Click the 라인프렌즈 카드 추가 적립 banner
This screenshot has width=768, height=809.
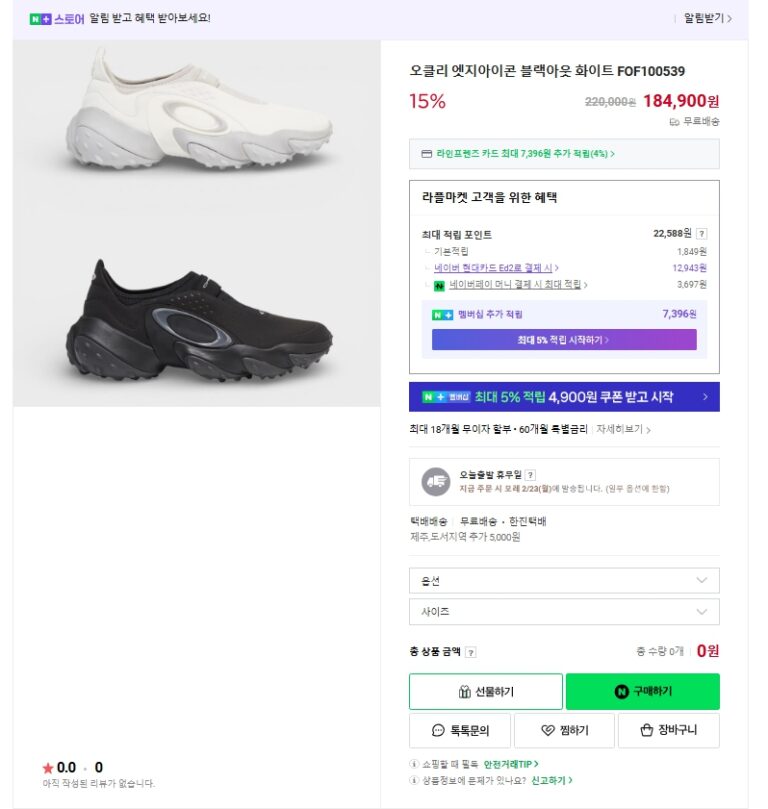point(564,154)
